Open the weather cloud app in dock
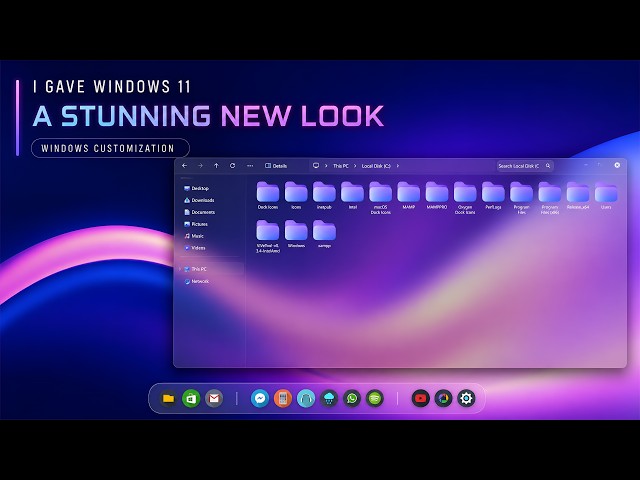Image resolution: width=640 pixels, height=480 pixels. coord(329,398)
